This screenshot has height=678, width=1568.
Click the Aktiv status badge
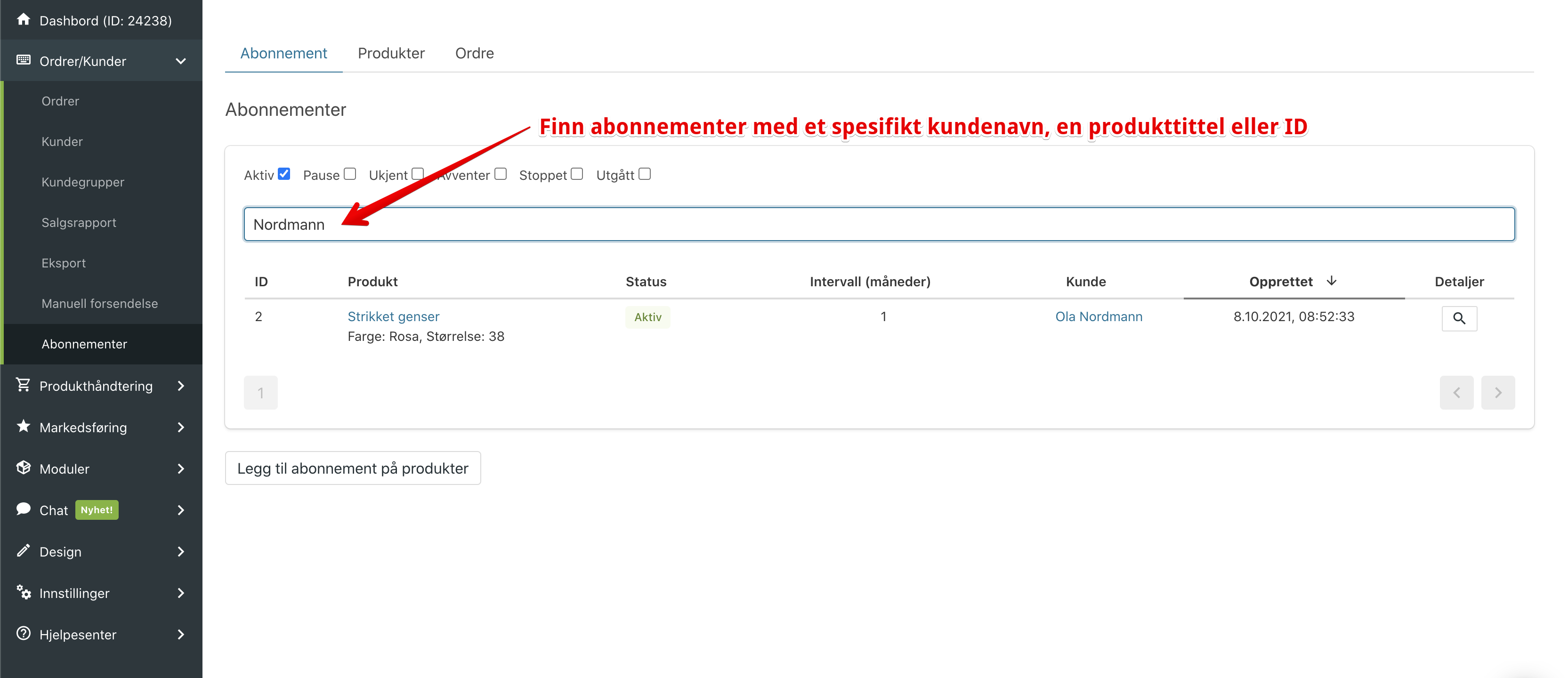[x=647, y=317]
